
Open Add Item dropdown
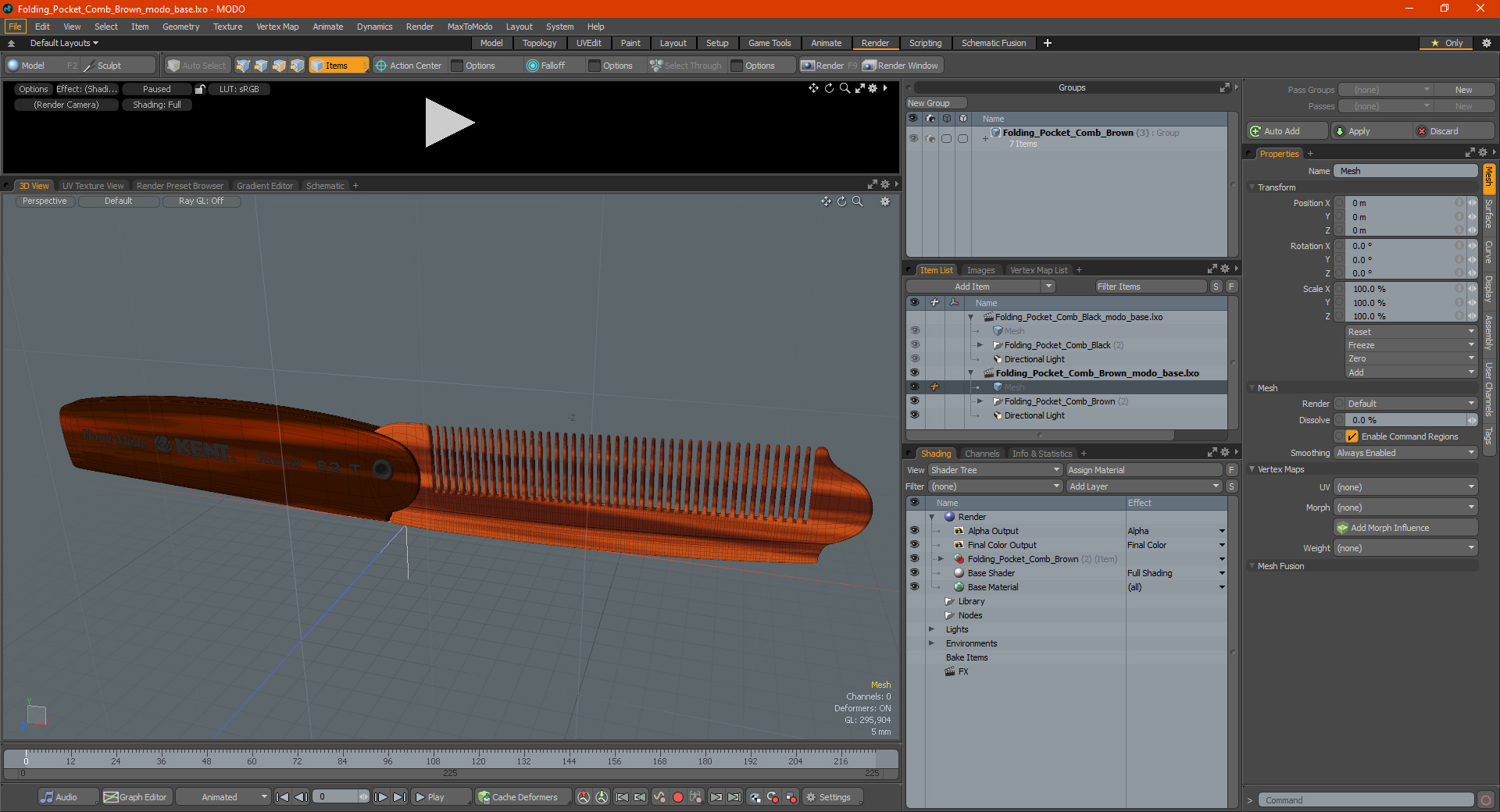[981, 287]
